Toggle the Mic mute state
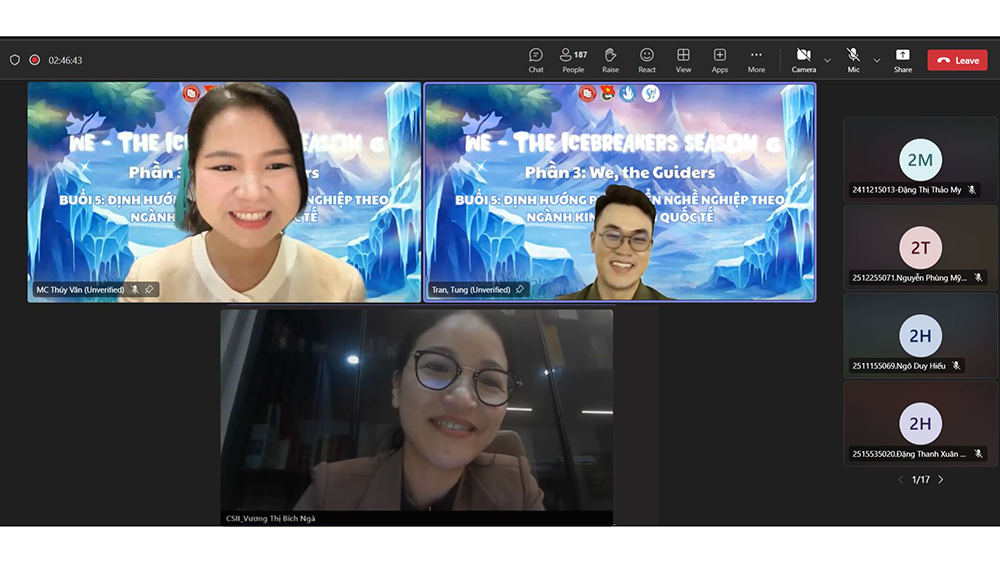Viewport: 1000px width, 563px height. point(853,60)
